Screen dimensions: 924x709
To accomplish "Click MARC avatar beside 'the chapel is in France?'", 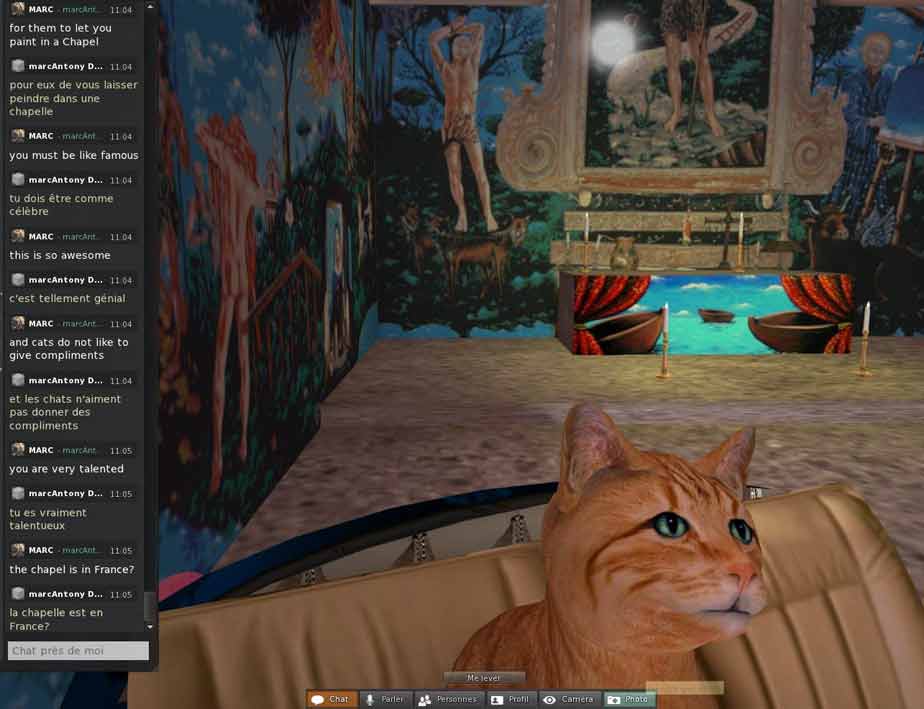I will click(x=17, y=550).
